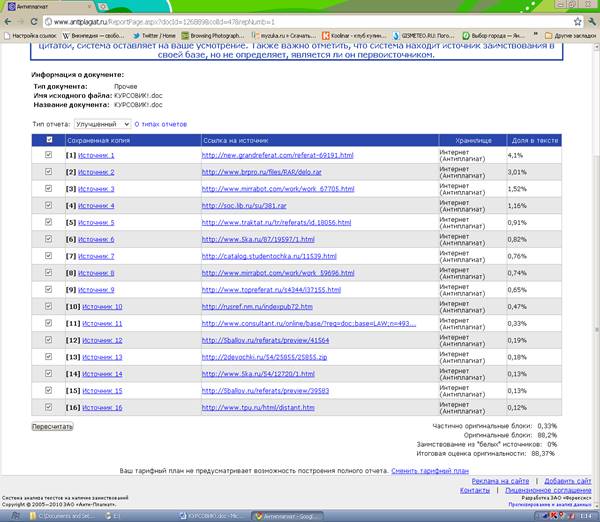
Task: Open the Настройка ссылок bookmark
Action: pos(31,35)
